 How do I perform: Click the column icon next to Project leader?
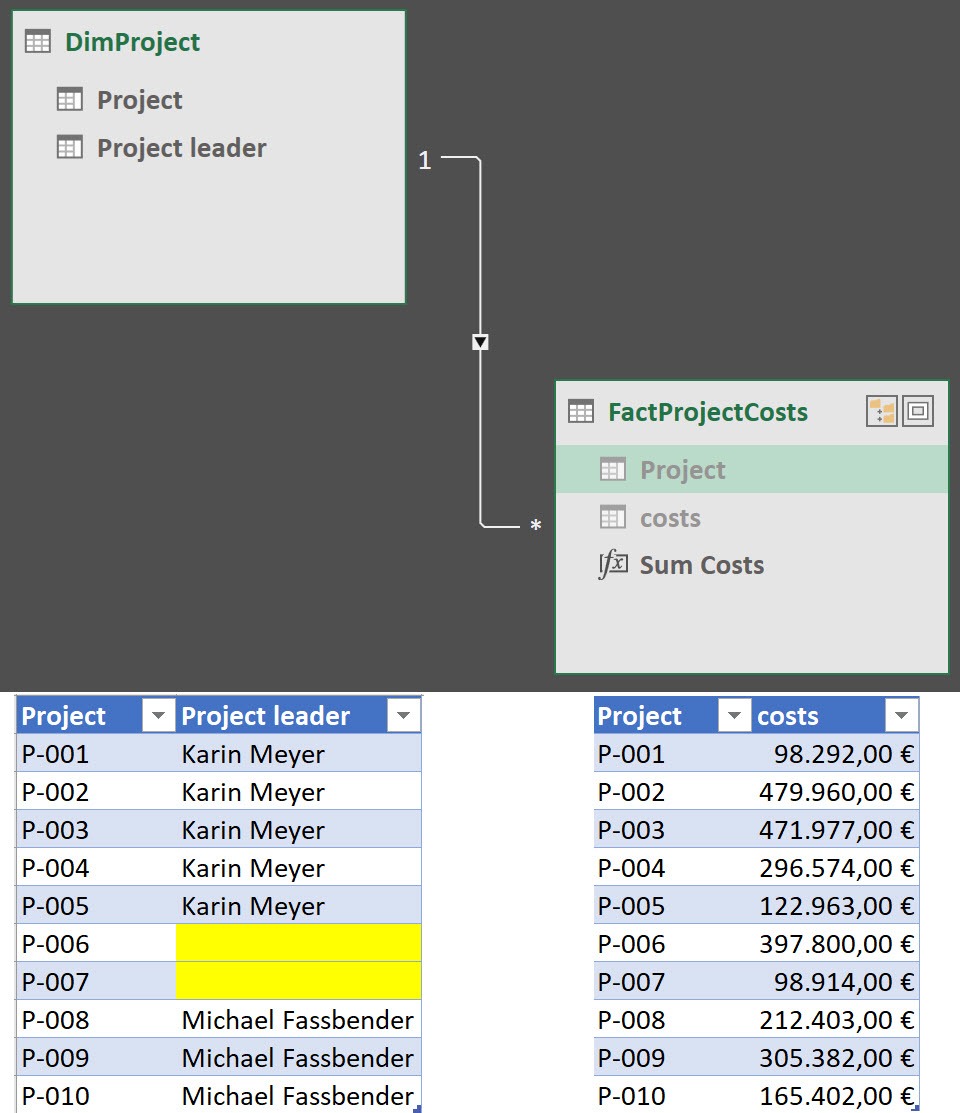coord(68,147)
